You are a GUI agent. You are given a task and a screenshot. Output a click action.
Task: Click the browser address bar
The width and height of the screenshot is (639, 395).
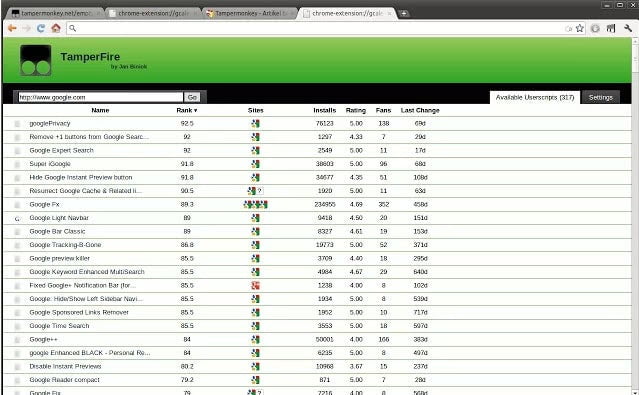point(318,28)
